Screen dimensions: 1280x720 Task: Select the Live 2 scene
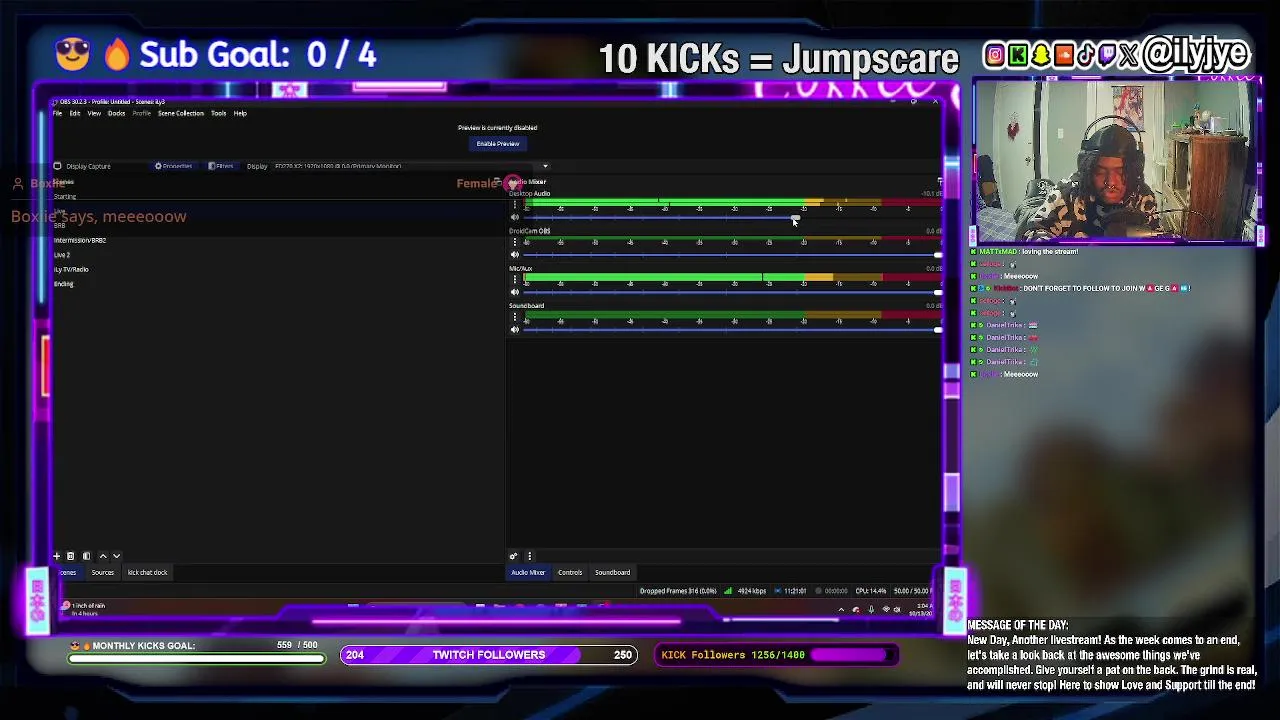tap(62, 255)
